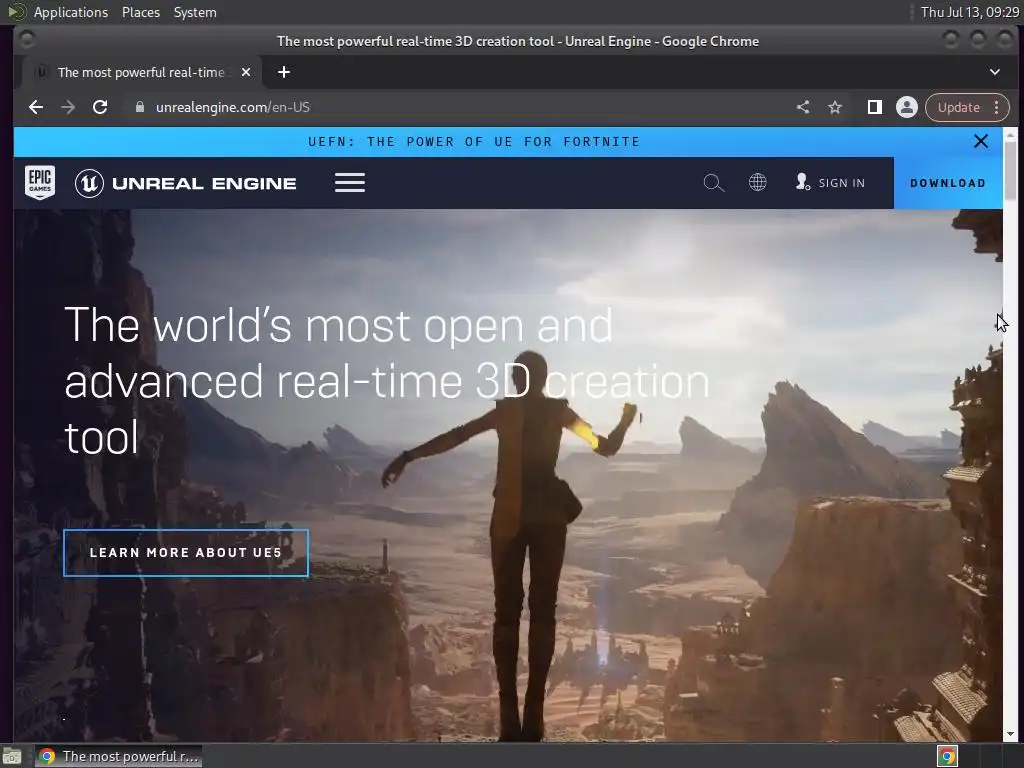The image size is (1024, 768).
Task: Open the site search magnifier
Action: [714, 183]
